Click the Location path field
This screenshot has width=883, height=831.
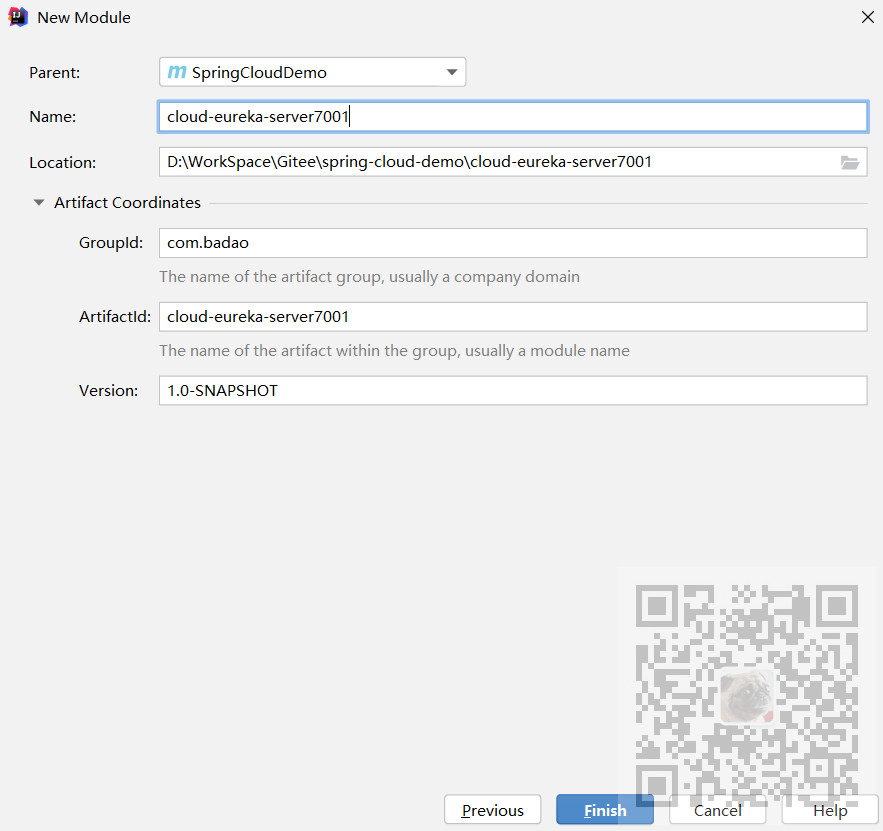[497, 162]
